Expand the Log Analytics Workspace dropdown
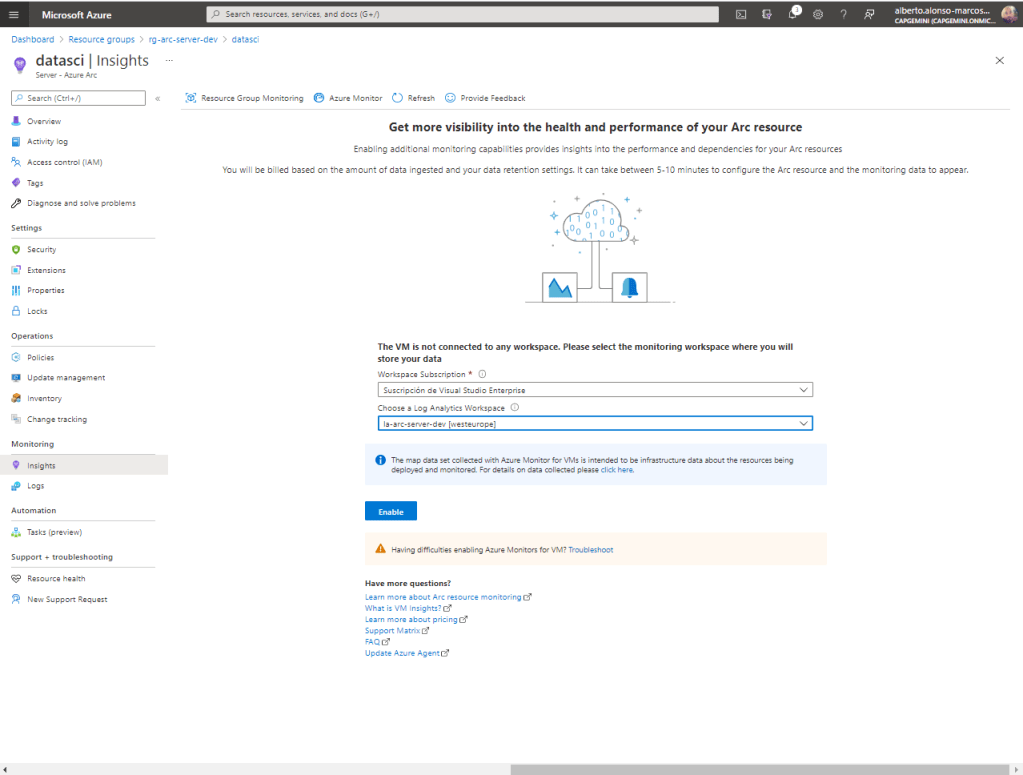Viewport: 1023px width, 775px height. point(595,423)
